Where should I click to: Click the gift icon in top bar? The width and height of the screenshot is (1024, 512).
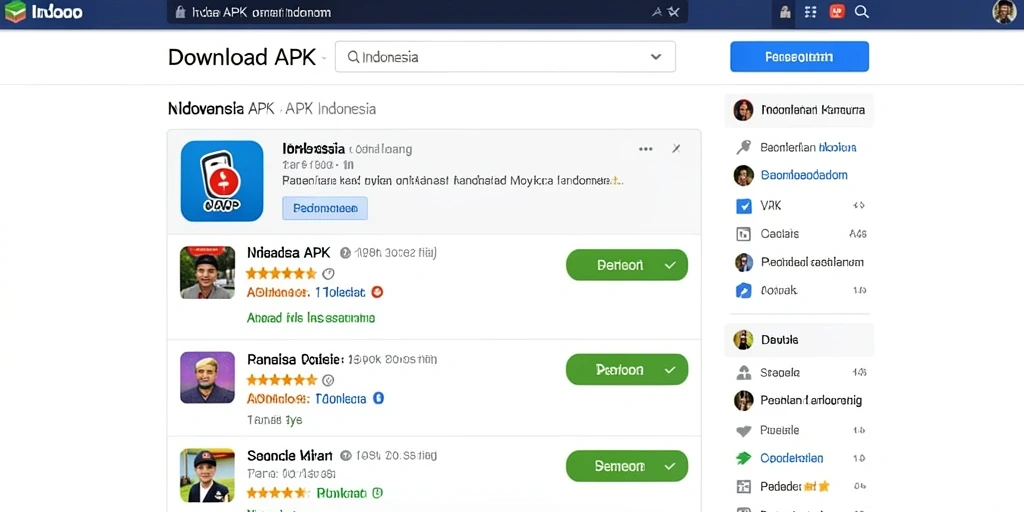[x=786, y=12]
